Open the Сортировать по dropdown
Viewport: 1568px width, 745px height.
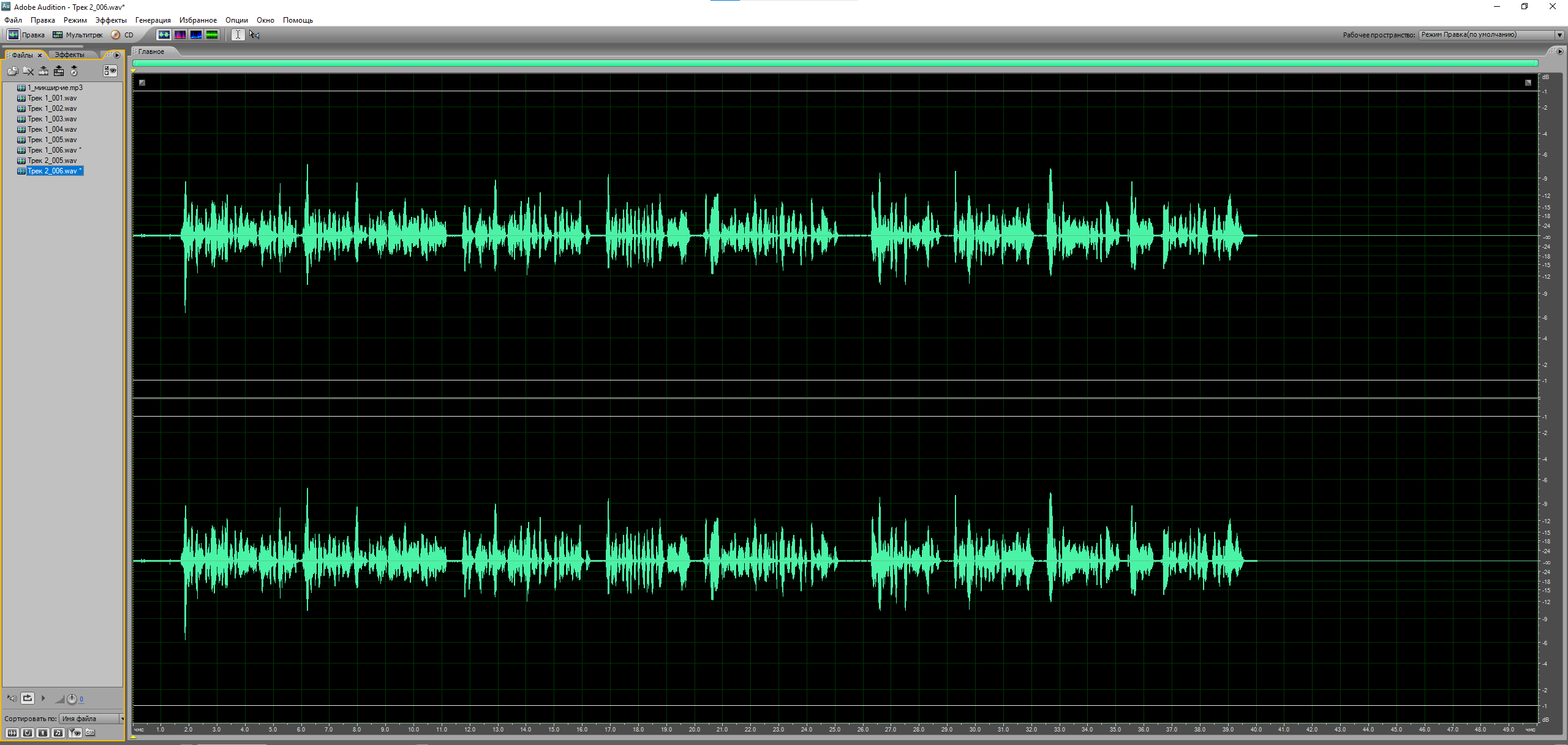tap(92, 719)
